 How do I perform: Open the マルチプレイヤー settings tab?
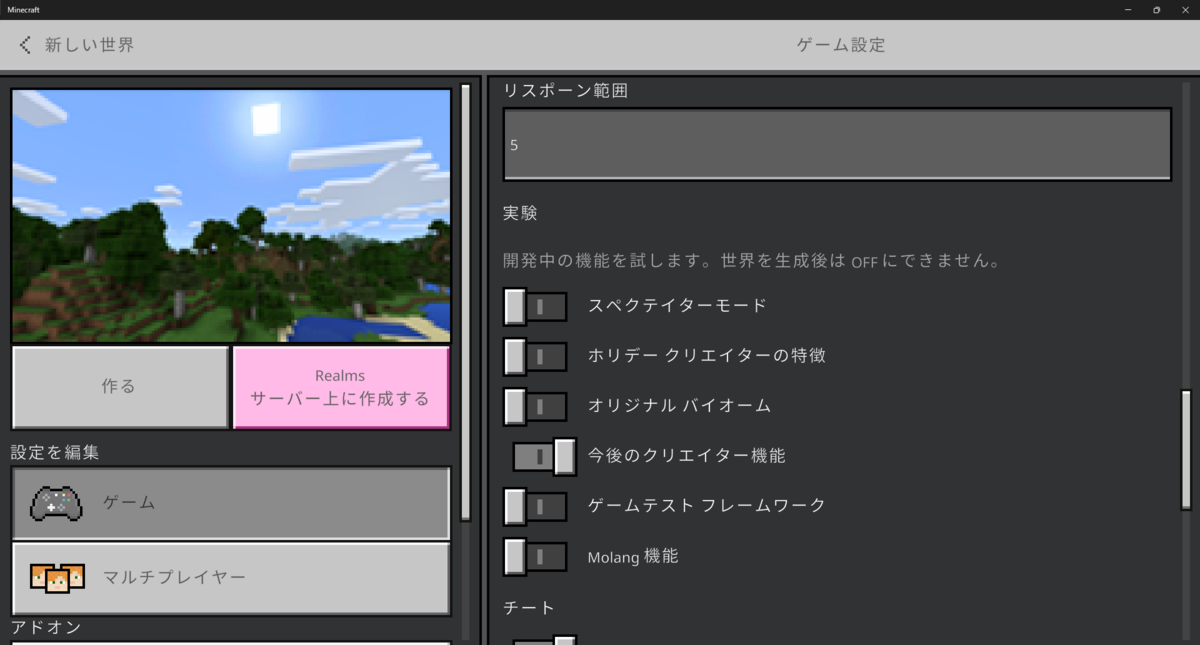(x=231, y=578)
